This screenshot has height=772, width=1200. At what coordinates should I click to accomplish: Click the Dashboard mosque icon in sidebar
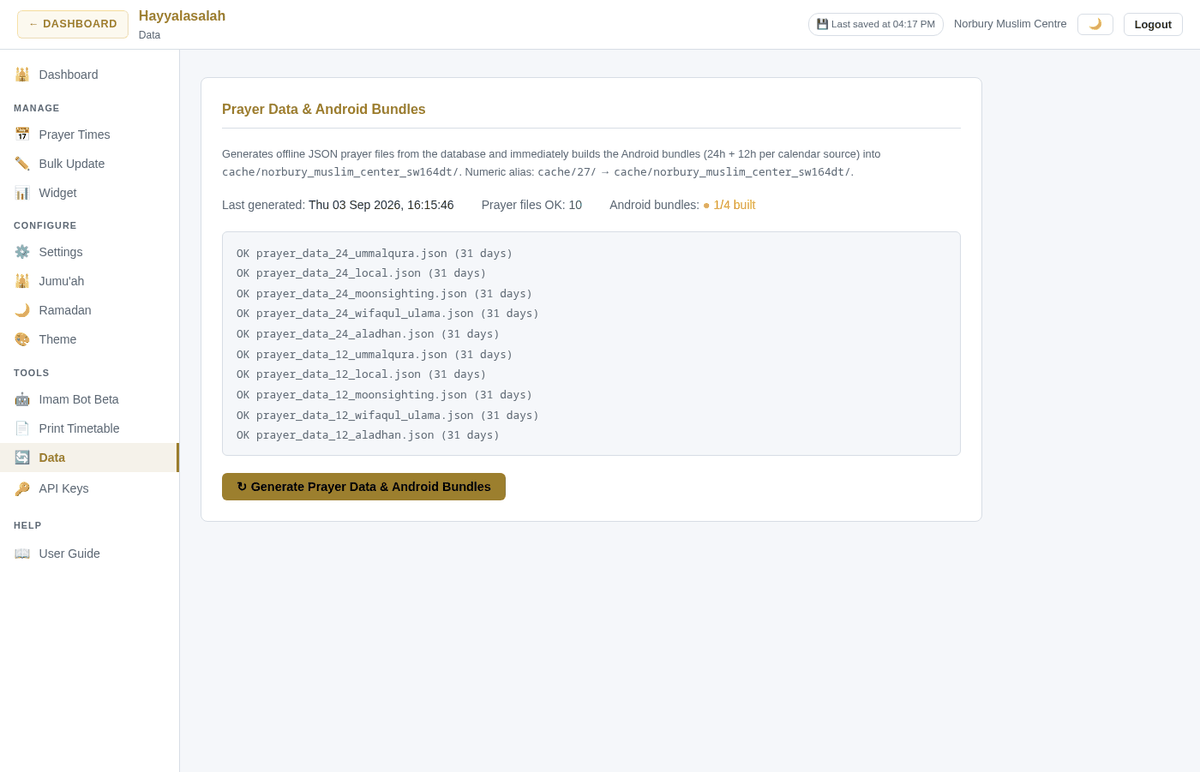22,74
